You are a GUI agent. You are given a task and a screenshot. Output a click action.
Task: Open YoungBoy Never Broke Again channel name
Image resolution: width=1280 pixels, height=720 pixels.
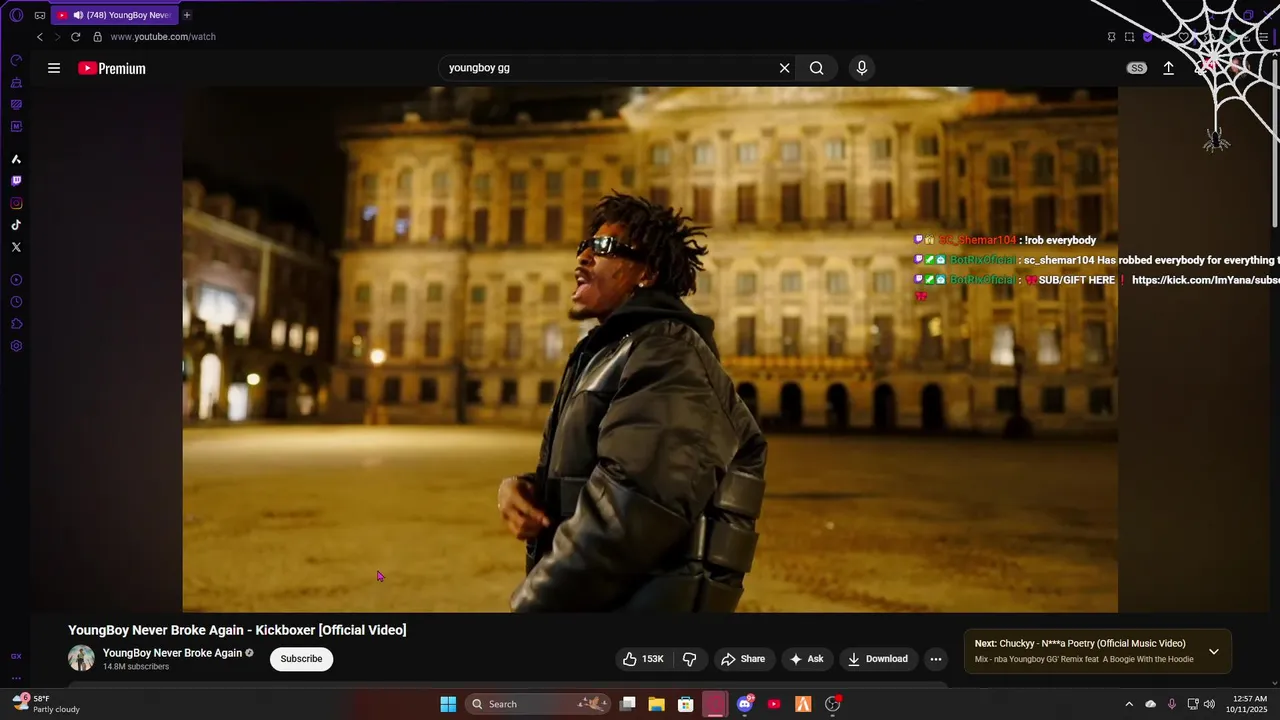[x=173, y=653]
